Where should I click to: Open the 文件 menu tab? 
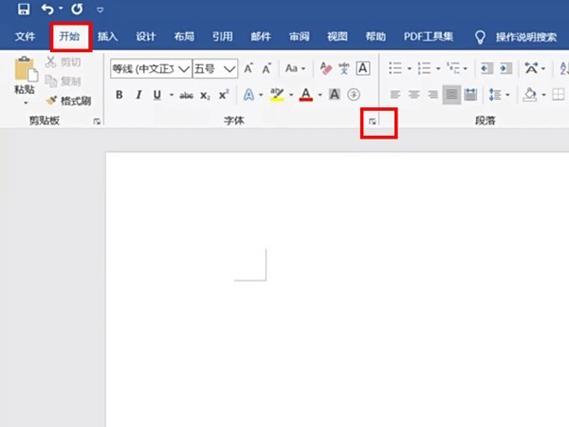[x=25, y=37]
